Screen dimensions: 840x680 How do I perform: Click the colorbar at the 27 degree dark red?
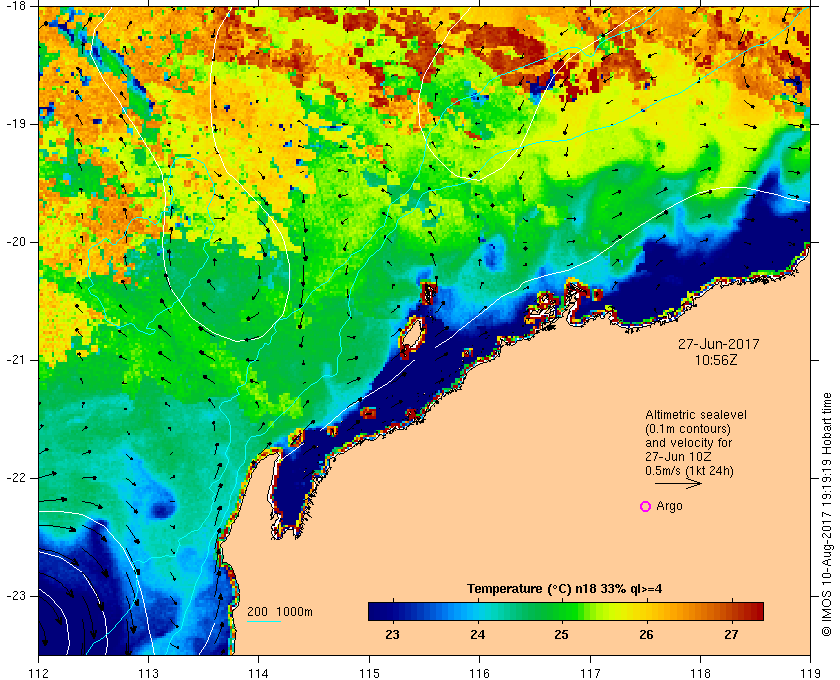[731, 611]
